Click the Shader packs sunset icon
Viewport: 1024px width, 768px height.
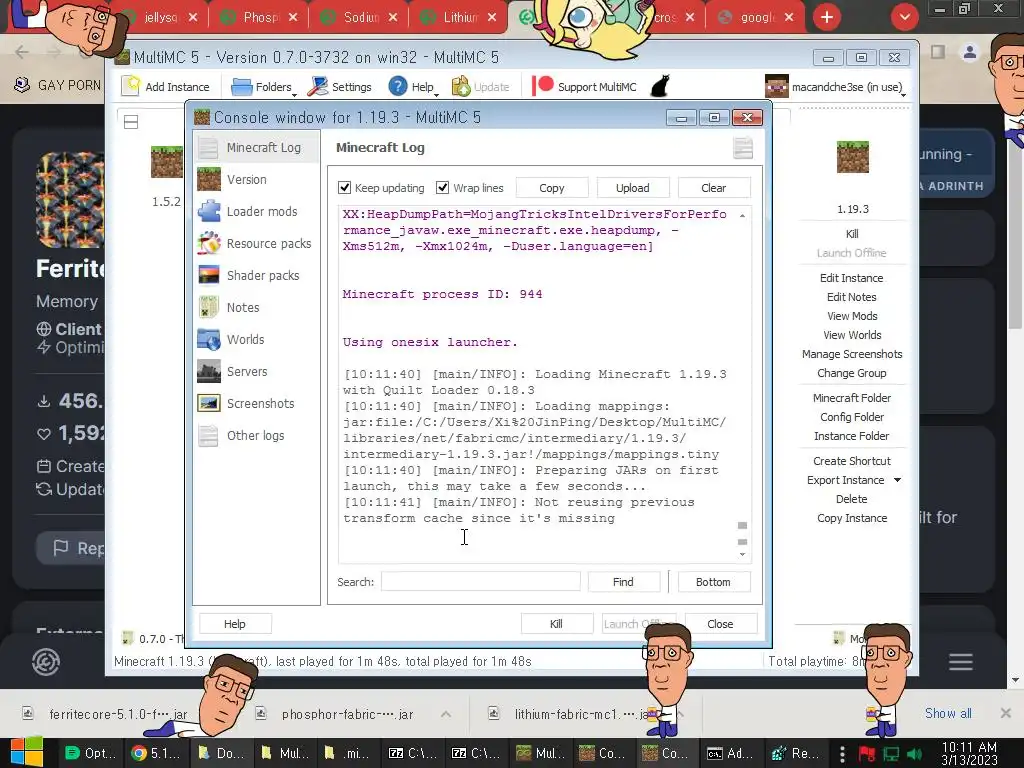[209, 276]
